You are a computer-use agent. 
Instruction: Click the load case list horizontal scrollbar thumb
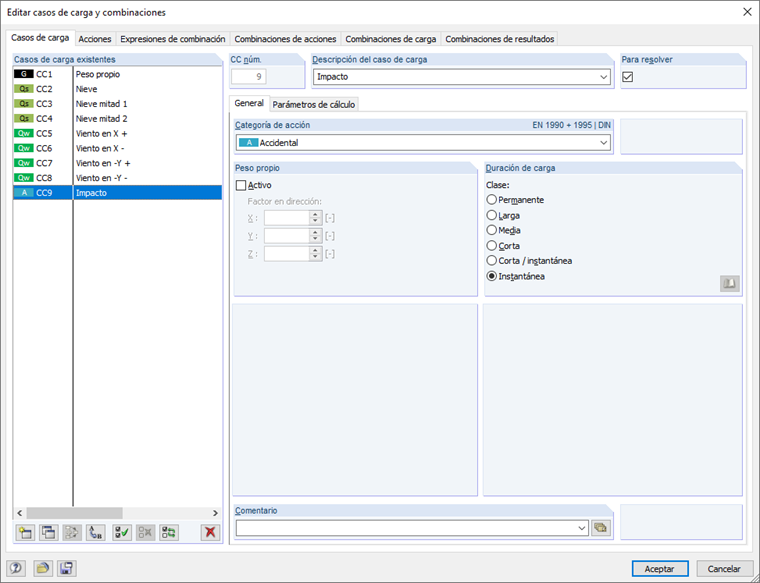[x=75, y=513]
